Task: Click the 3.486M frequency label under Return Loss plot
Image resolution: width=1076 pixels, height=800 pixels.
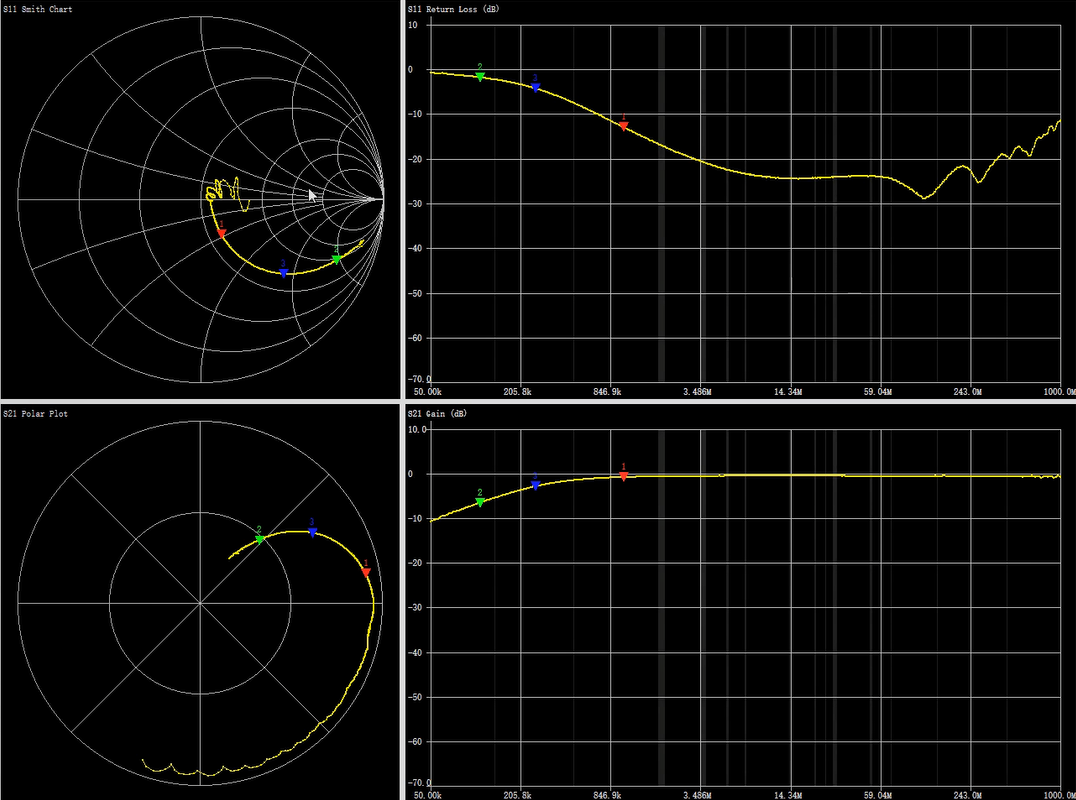Action: tap(698, 392)
